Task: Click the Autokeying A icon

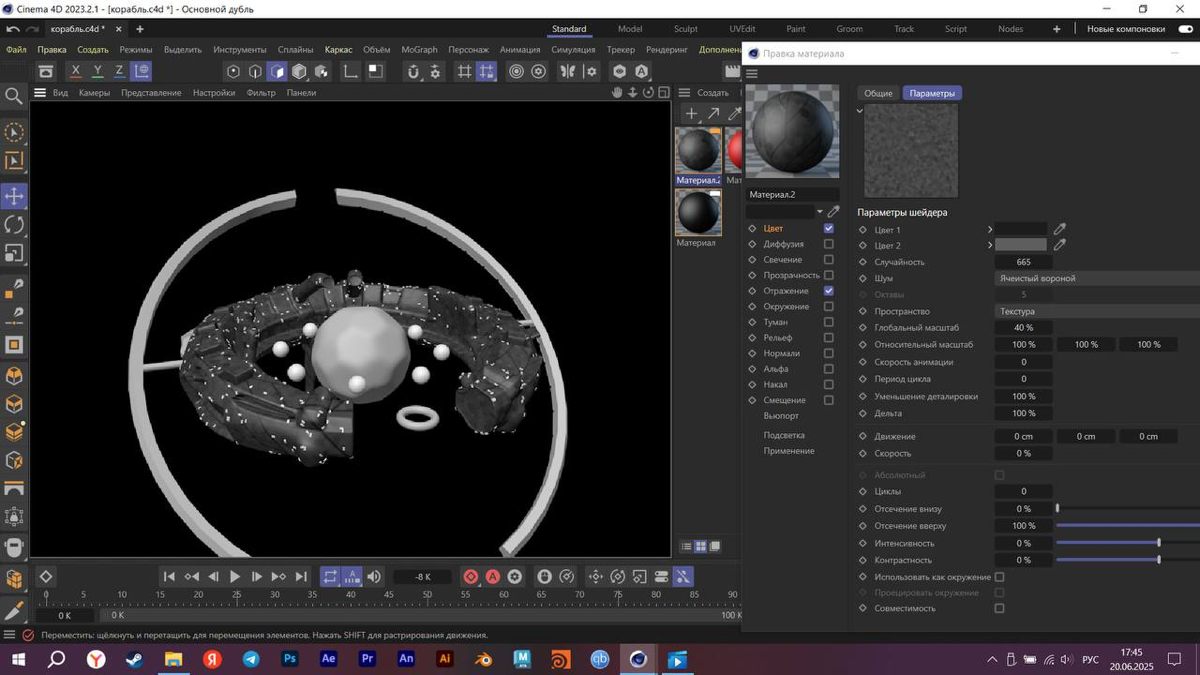Action: click(x=493, y=576)
